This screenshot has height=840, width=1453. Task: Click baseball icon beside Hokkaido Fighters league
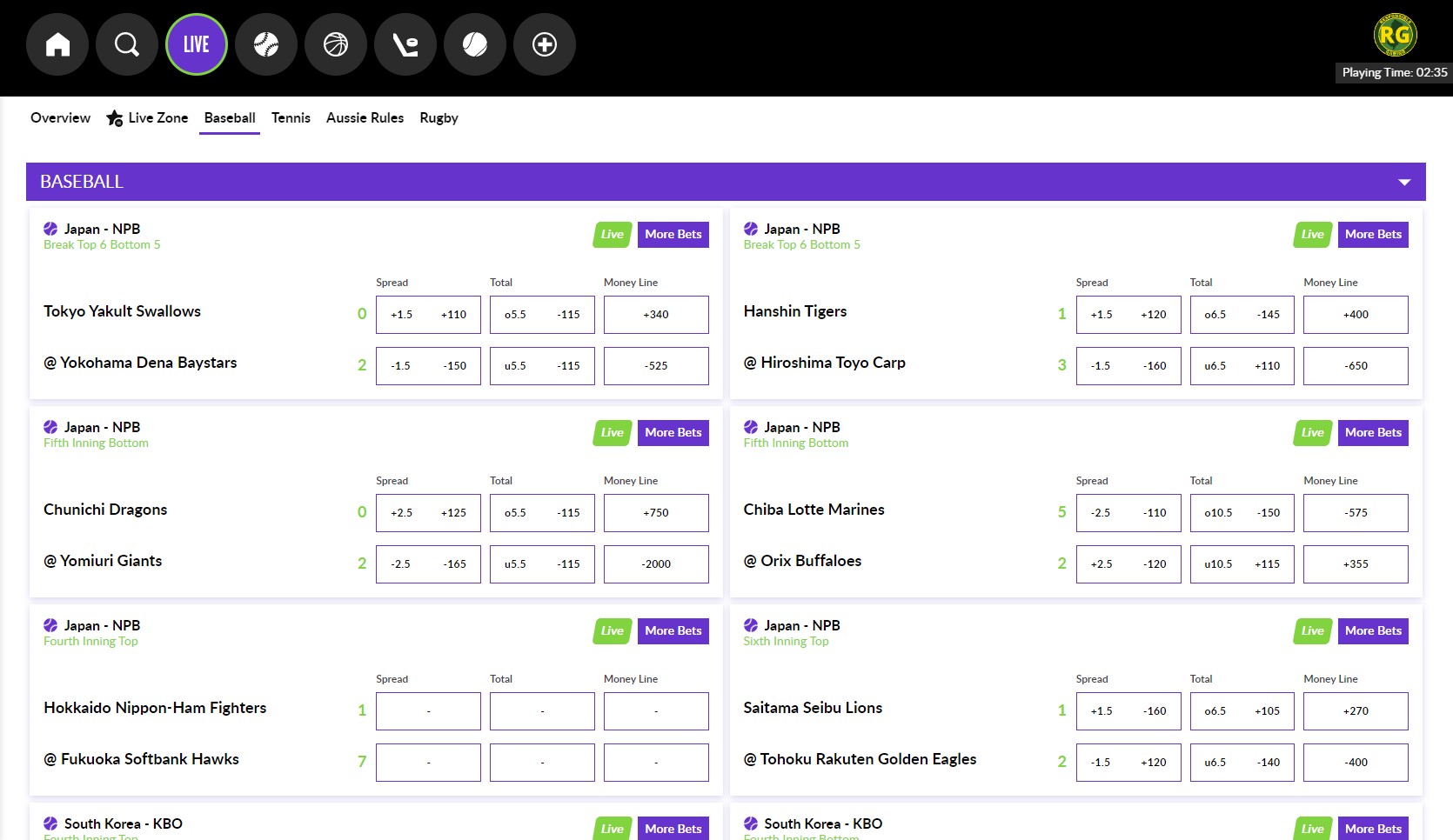pyautogui.click(x=50, y=625)
